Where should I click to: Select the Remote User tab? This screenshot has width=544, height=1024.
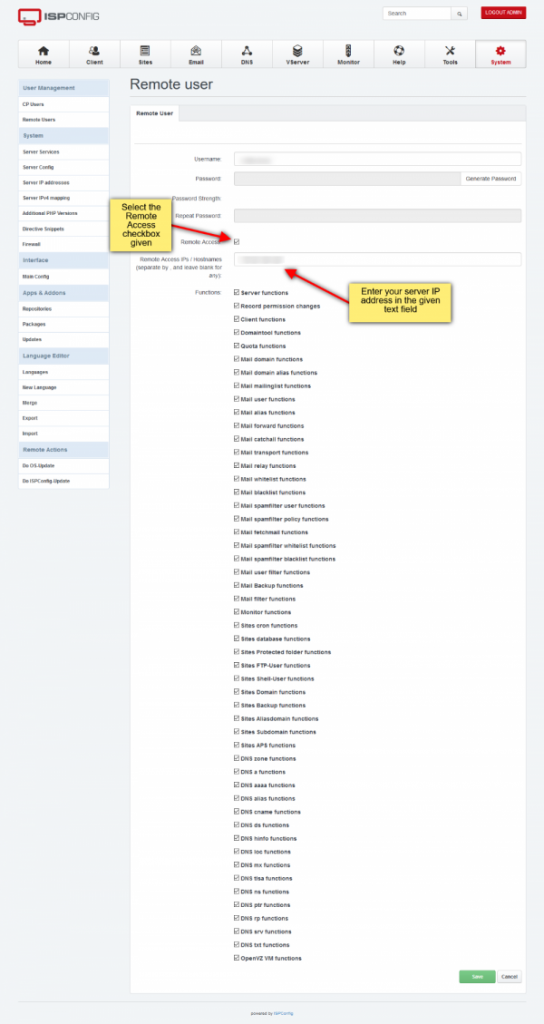(x=154, y=113)
